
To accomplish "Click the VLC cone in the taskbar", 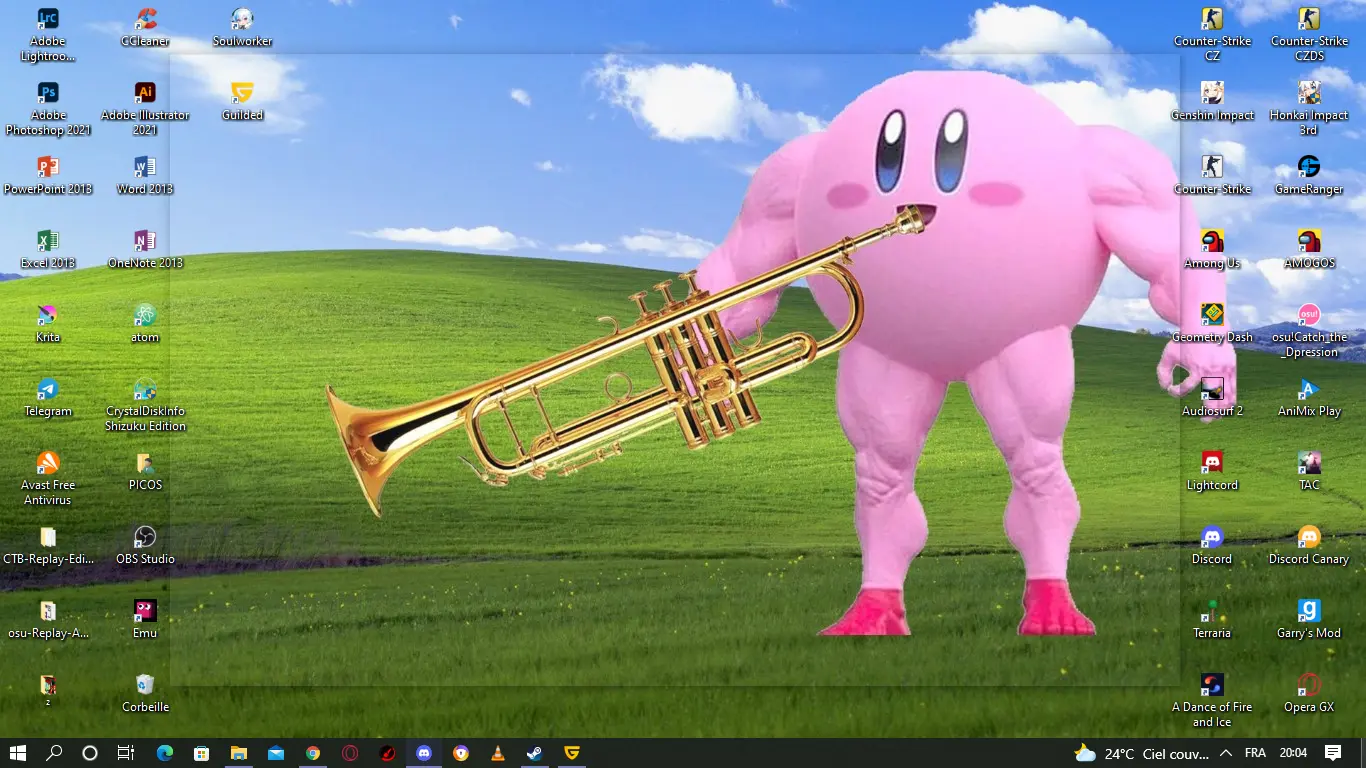I will (x=498, y=753).
